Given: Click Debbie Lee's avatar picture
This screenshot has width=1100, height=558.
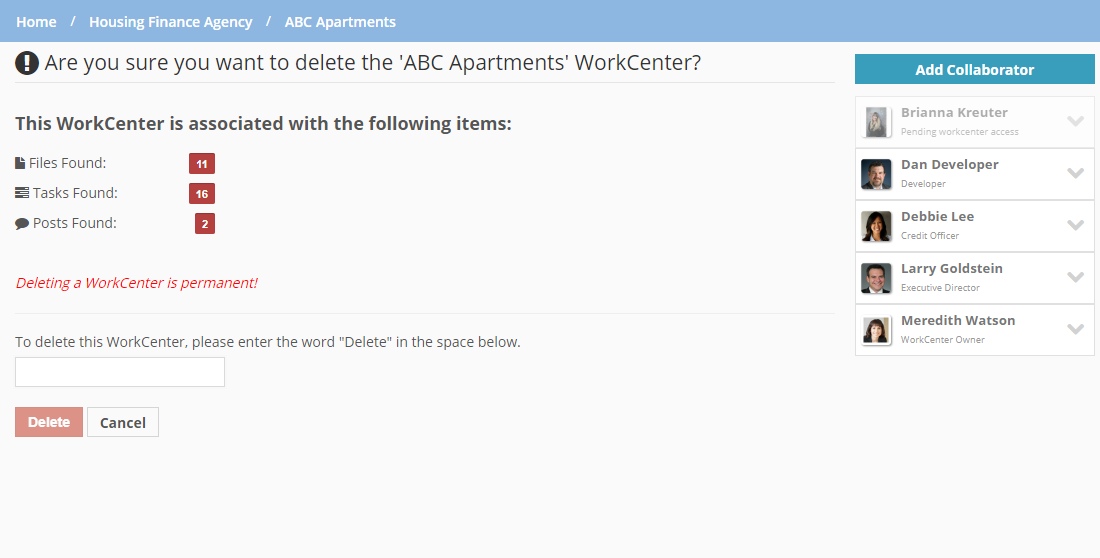Looking at the screenshot, I should (x=876, y=226).
